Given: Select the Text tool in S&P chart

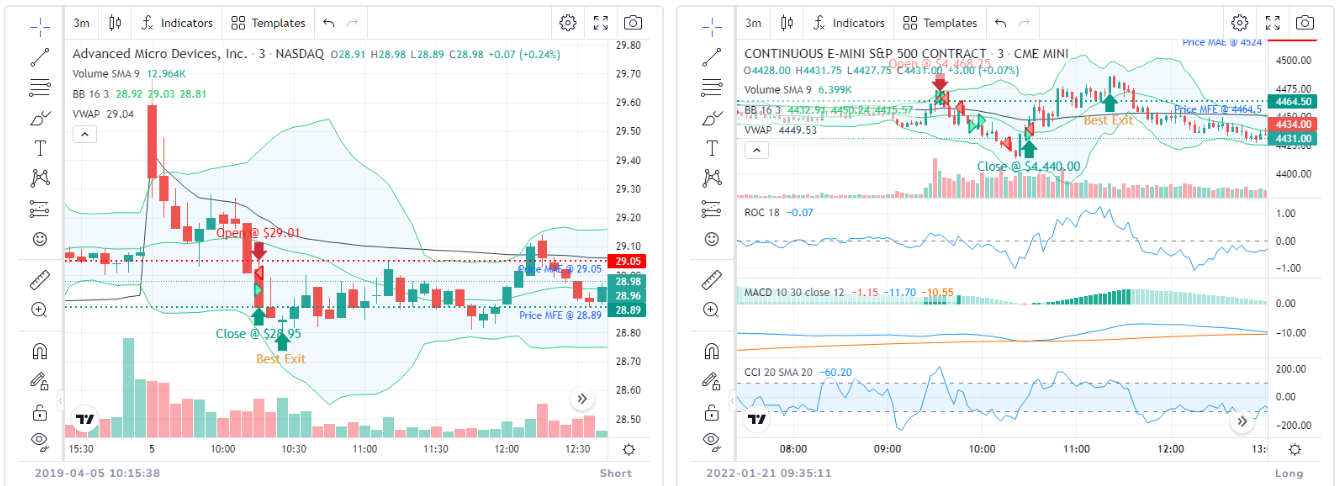Looking at the screenshot, I should [712, 148].
